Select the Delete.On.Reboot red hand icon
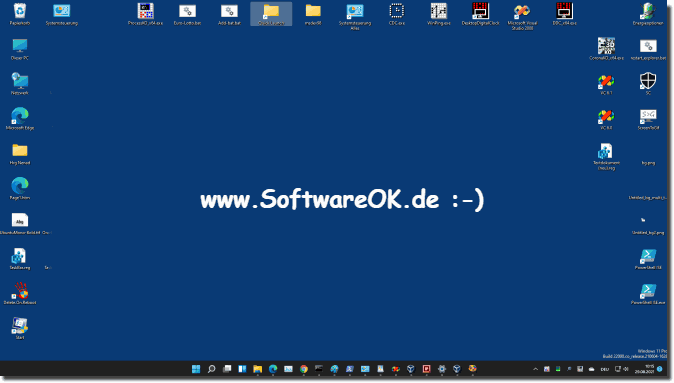The height and width of the screenshot is (383, 674). pos(20,293)
